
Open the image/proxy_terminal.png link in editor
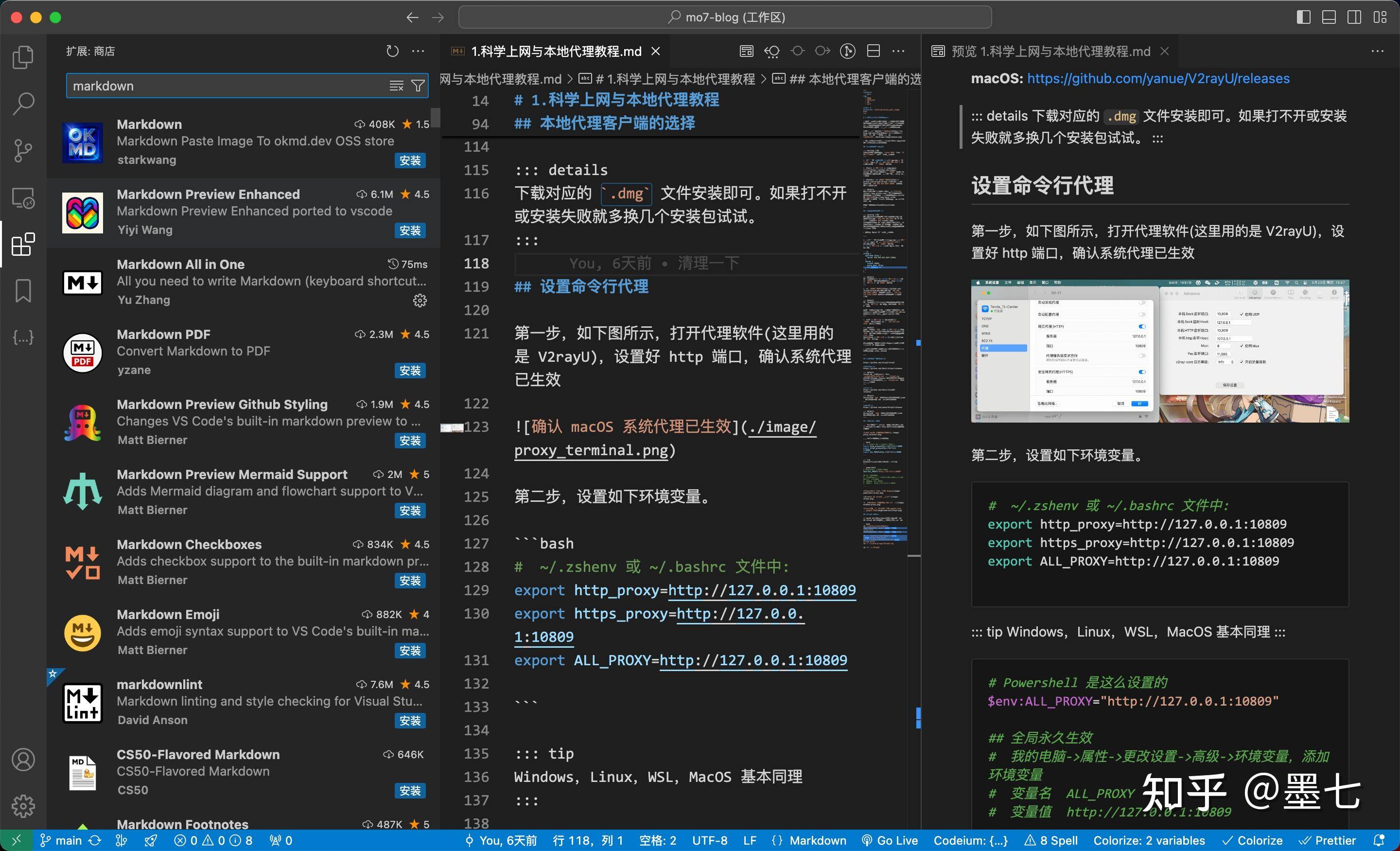point(665,438)
